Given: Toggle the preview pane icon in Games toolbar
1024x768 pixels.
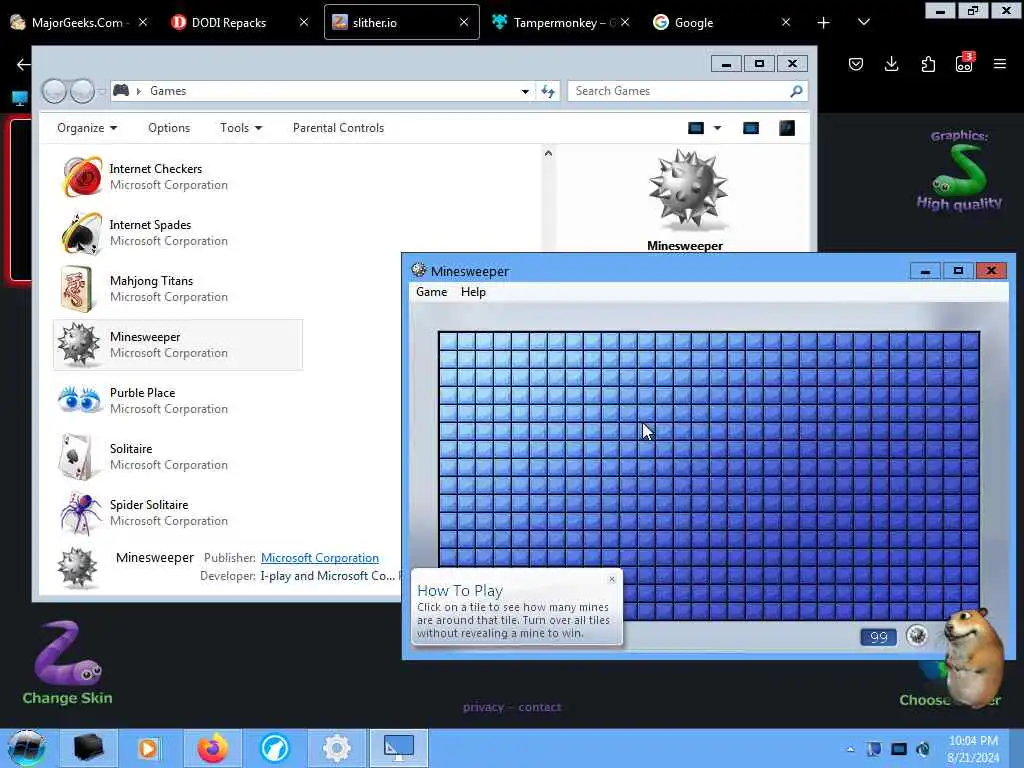Looking at the screenshot, I should [751, 128].
